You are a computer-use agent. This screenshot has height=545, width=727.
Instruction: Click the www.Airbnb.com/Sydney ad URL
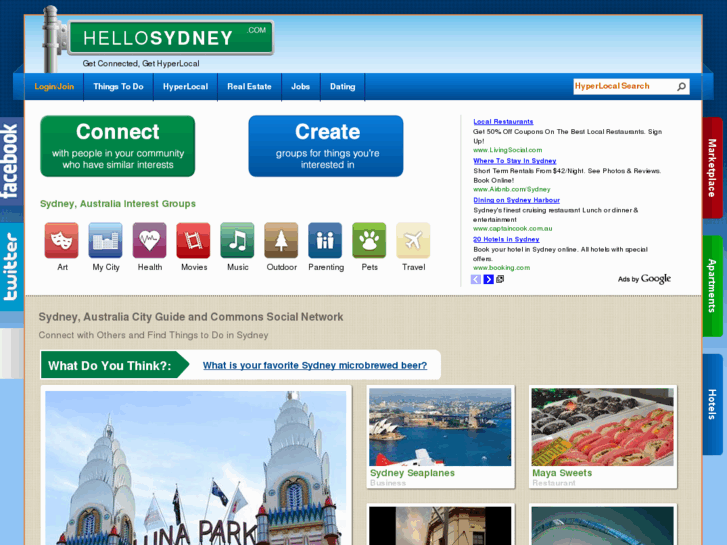511,189
